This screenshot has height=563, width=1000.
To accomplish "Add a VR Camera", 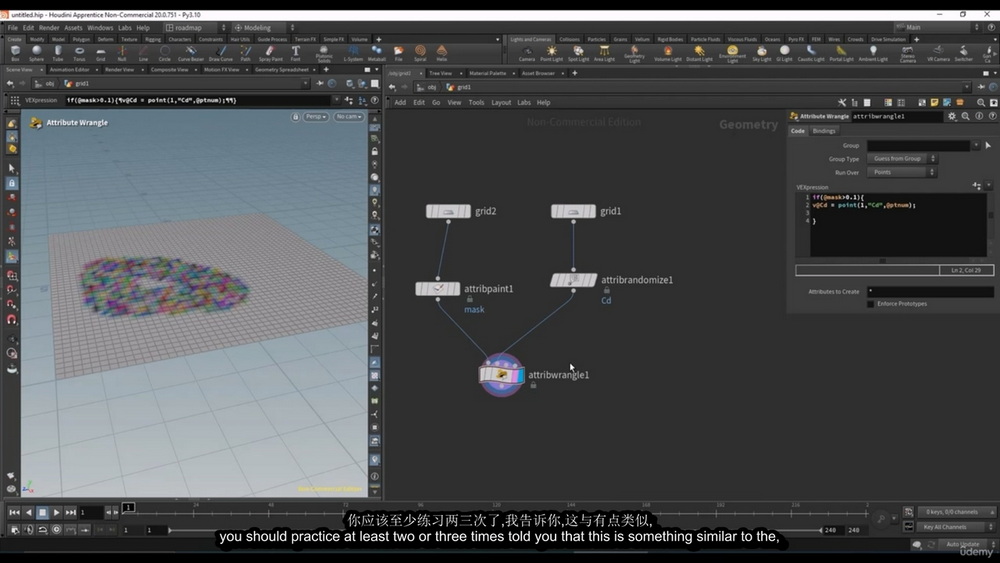I will click(x=938, y=53).
